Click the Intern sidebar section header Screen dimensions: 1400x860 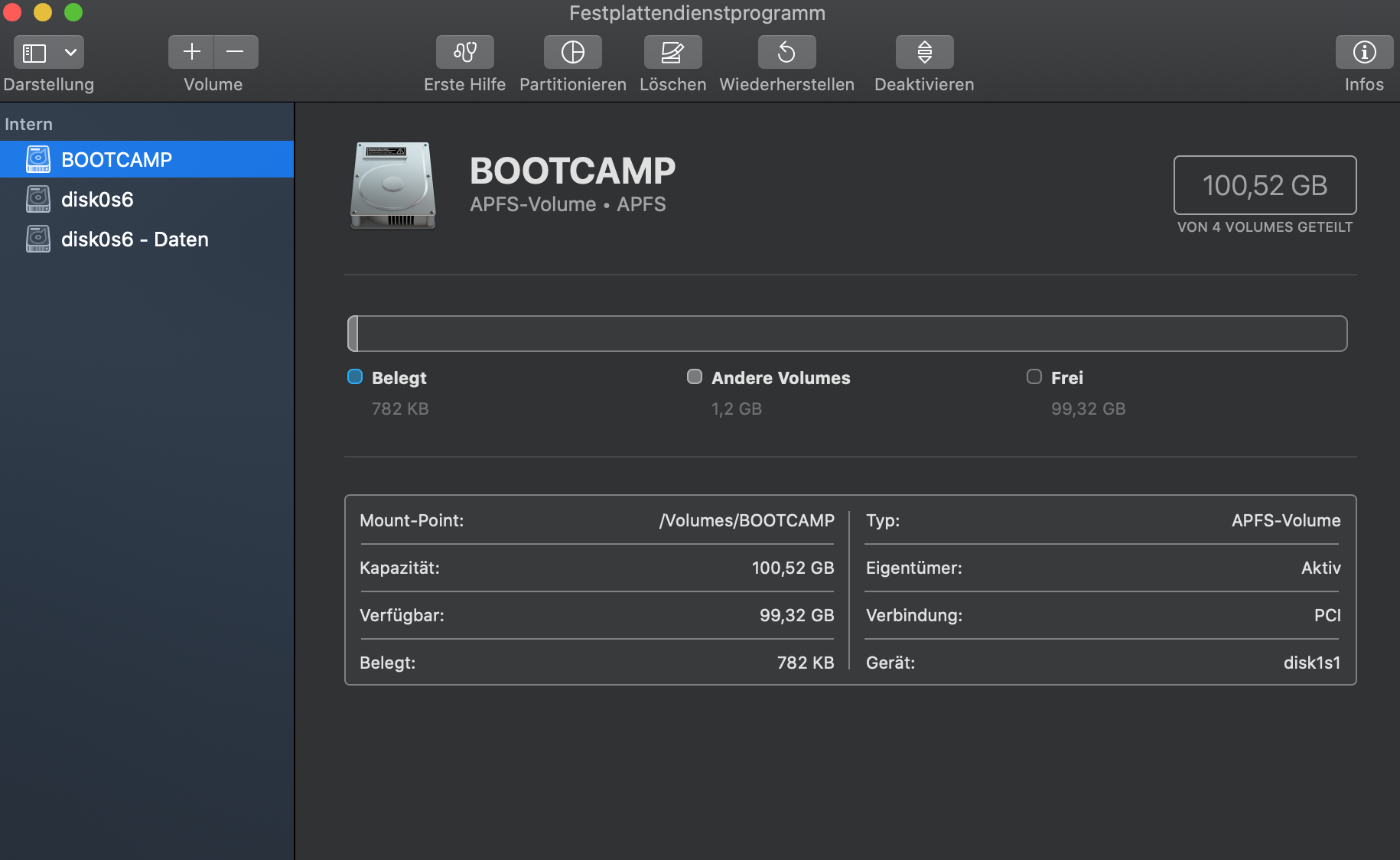click(29, 124)
